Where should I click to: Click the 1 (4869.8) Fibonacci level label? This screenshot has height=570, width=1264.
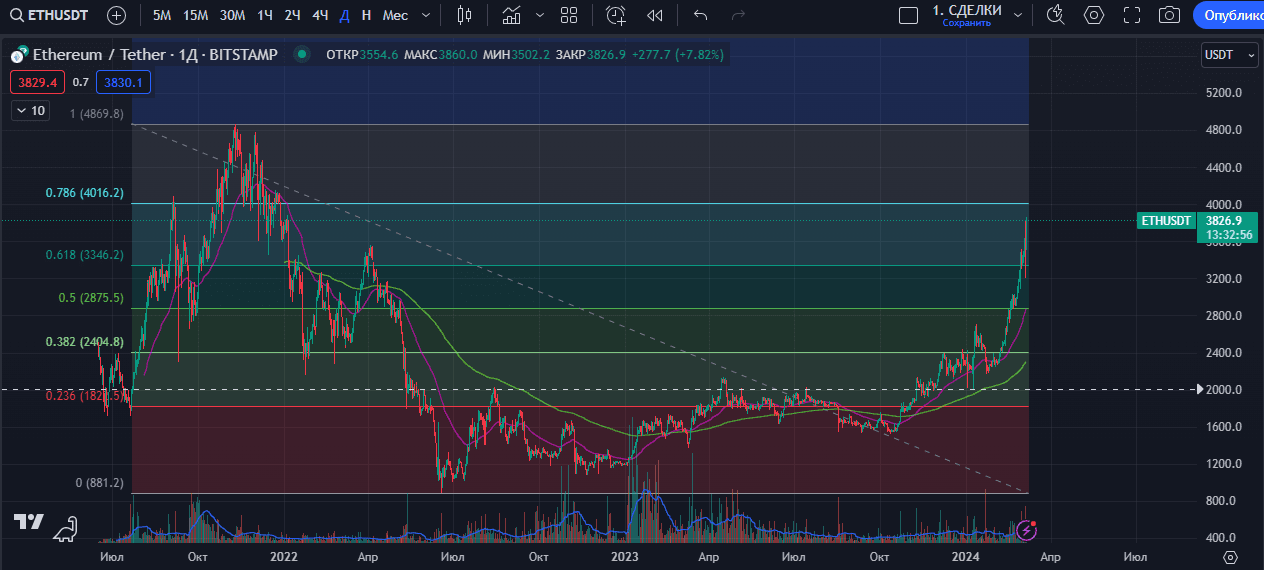click(97, 114)
